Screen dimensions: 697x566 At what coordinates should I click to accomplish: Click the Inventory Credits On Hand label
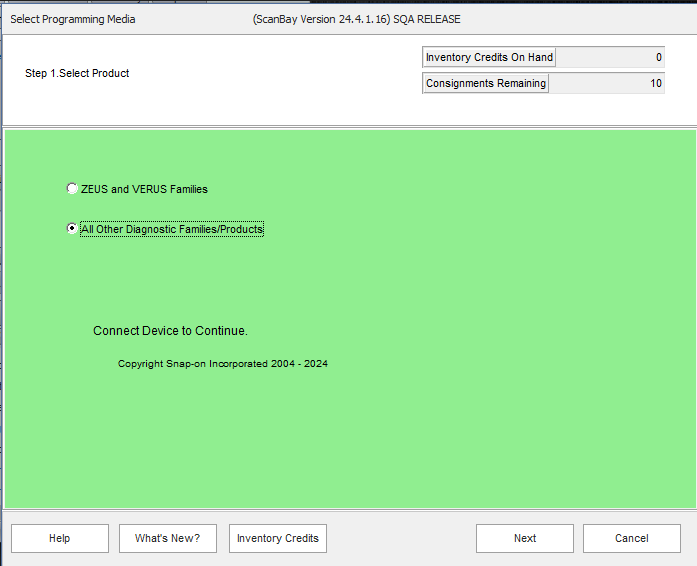[x=489, y=58]
